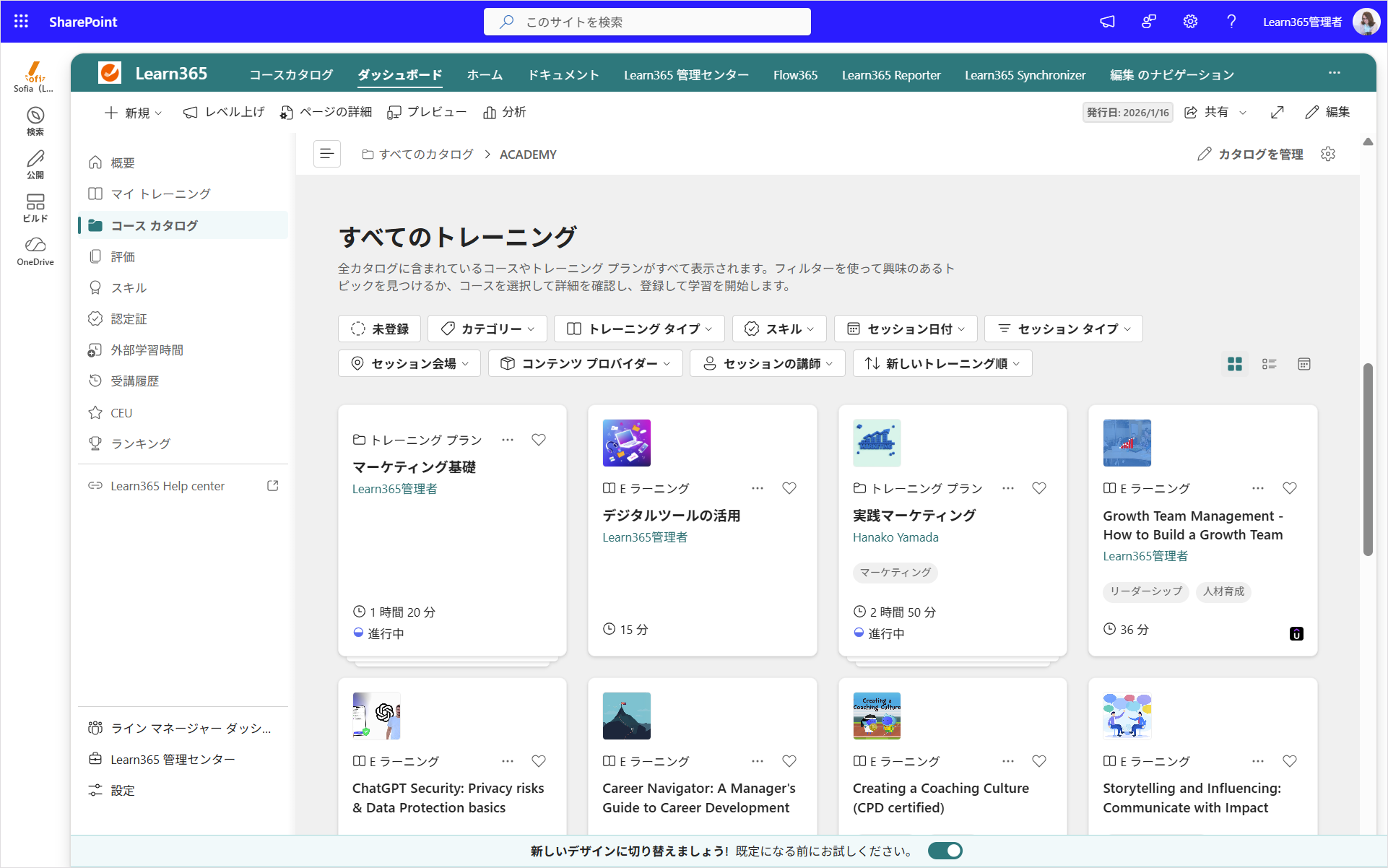Open the Career Navigator course thumbnail
Image resolution: width=1388 pixels, height=868 pixels.
626,716
